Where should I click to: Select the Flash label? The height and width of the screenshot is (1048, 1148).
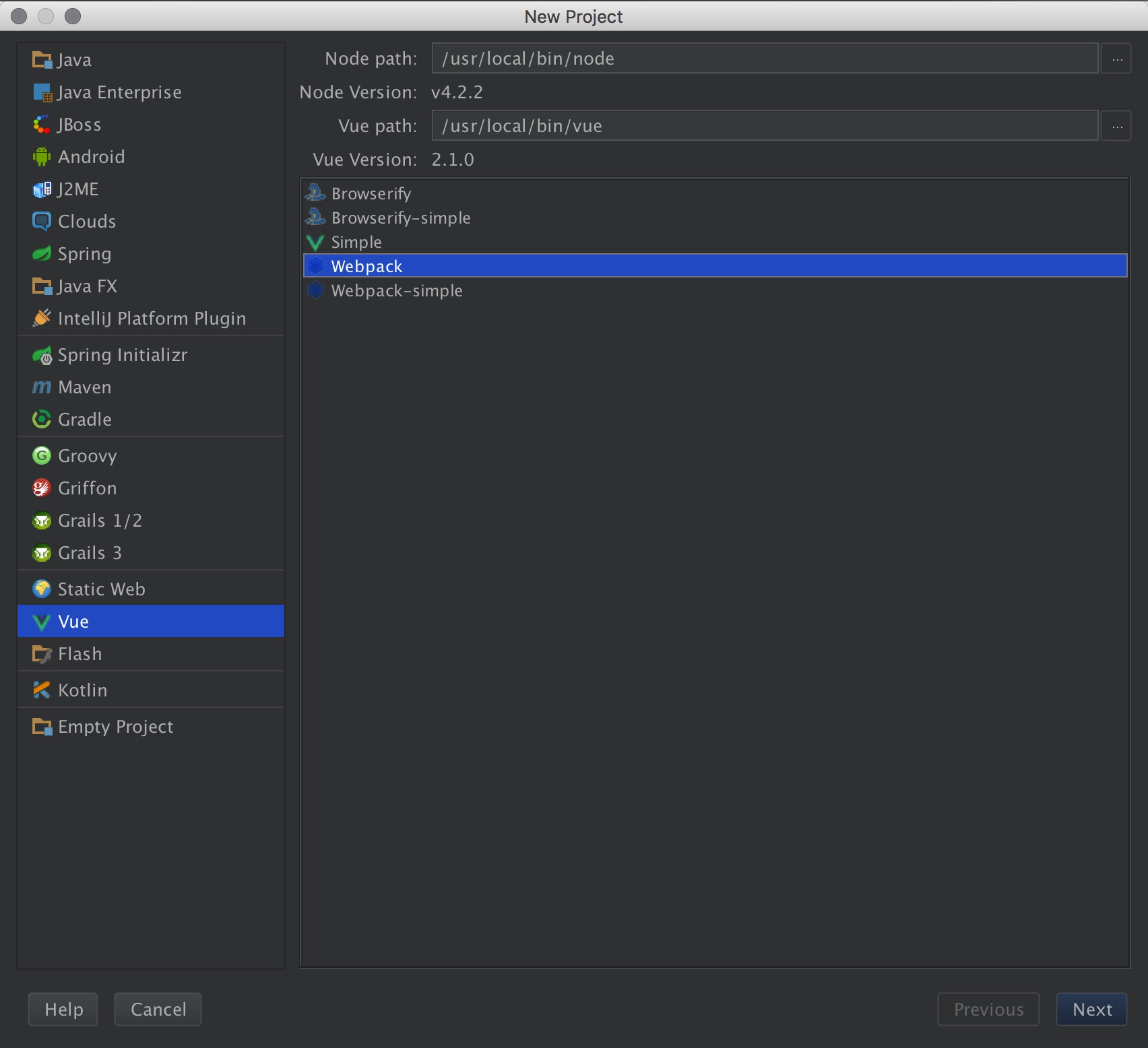point(80,654)
